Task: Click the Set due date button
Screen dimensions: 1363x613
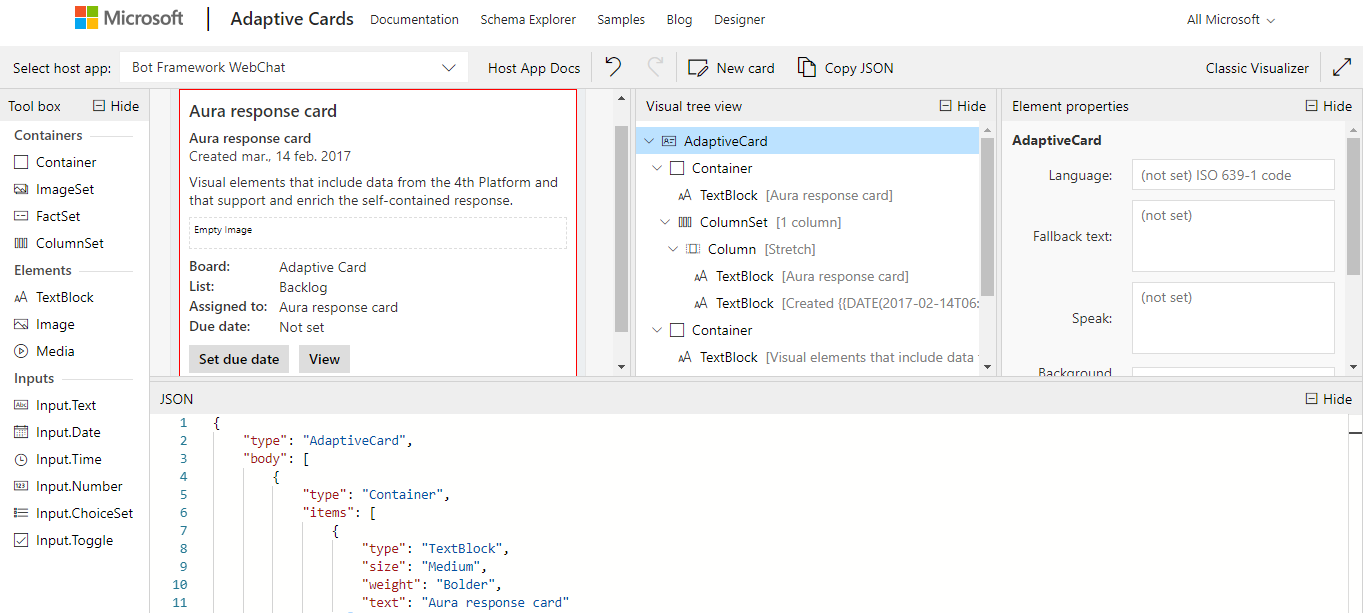Action: click(239, 359)
